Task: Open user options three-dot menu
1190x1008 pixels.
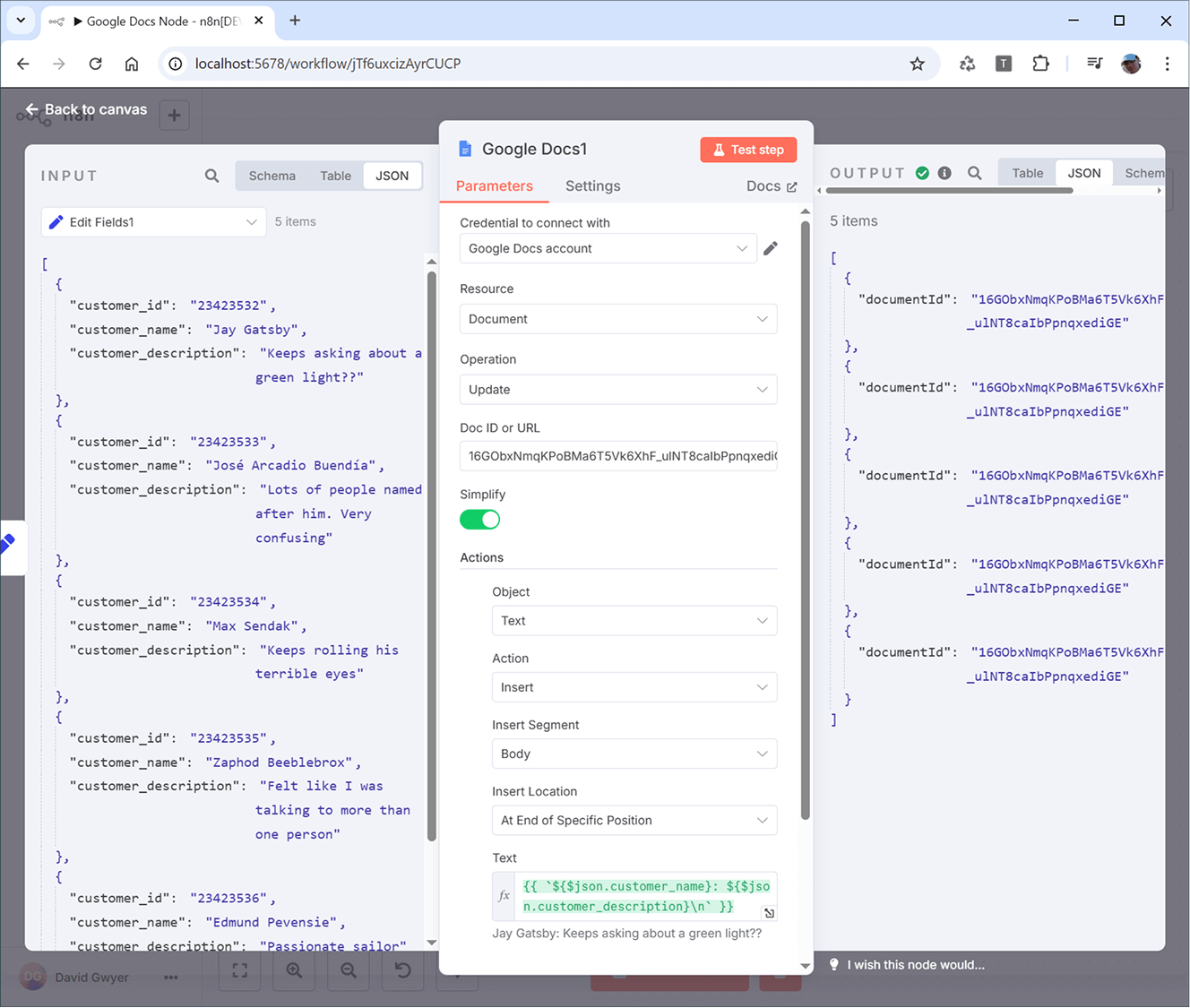Action: pos(171,978)
